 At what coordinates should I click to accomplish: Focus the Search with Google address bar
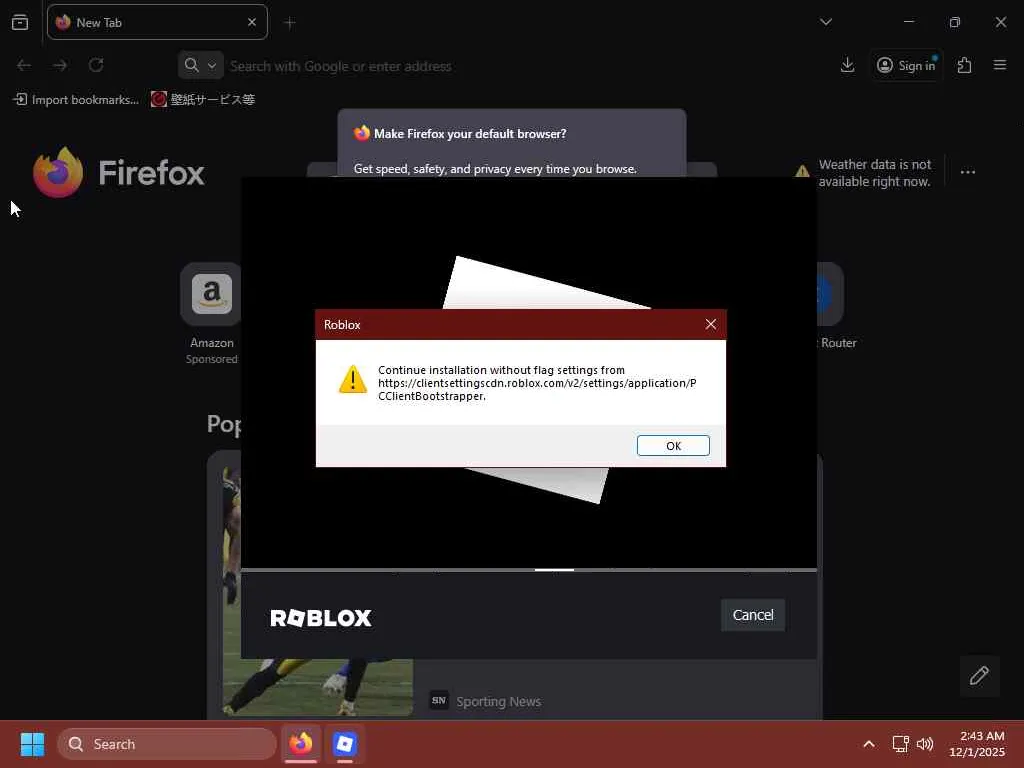340,66
